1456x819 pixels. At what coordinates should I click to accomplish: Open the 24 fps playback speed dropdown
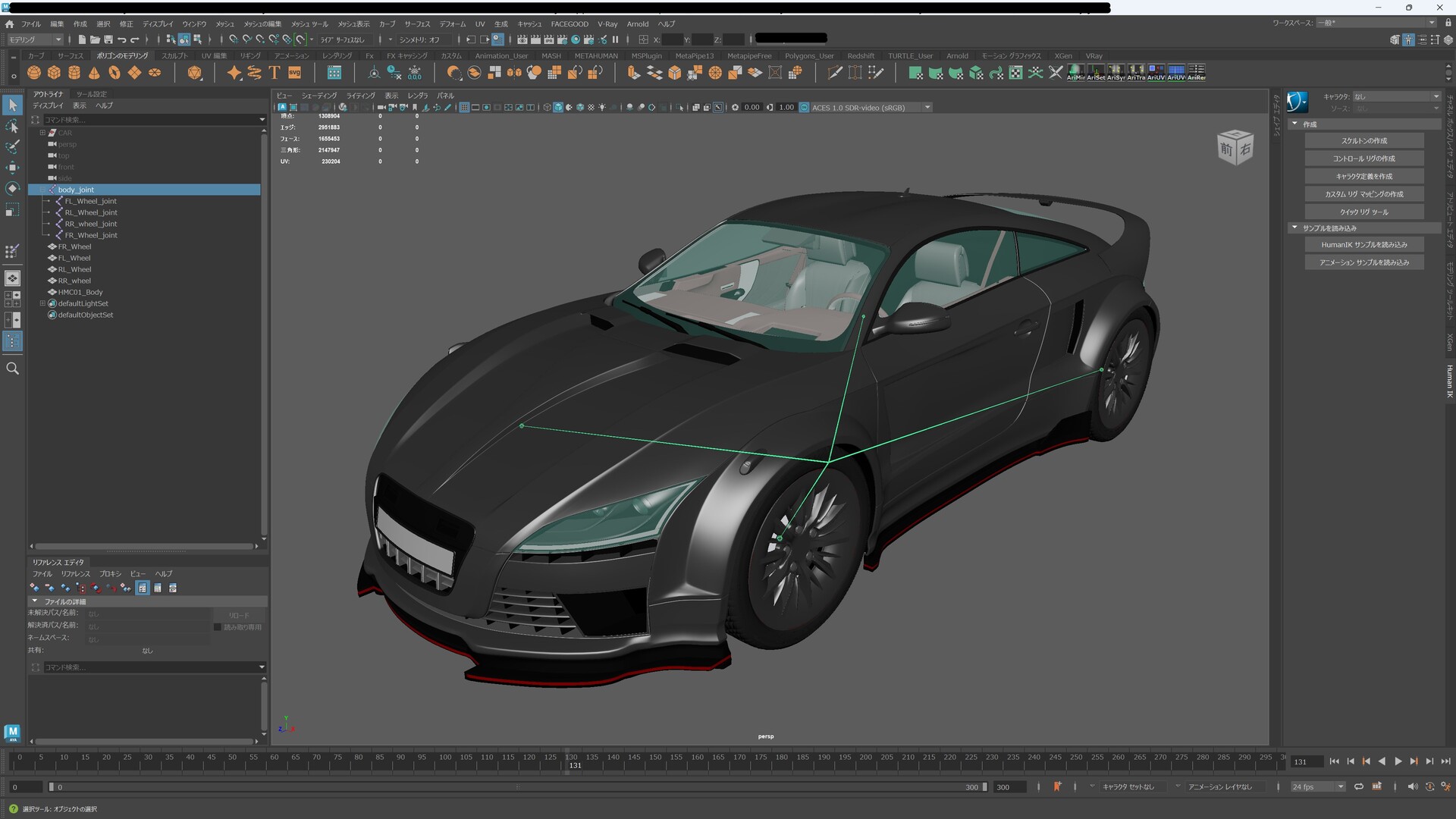coord(1339,786)
